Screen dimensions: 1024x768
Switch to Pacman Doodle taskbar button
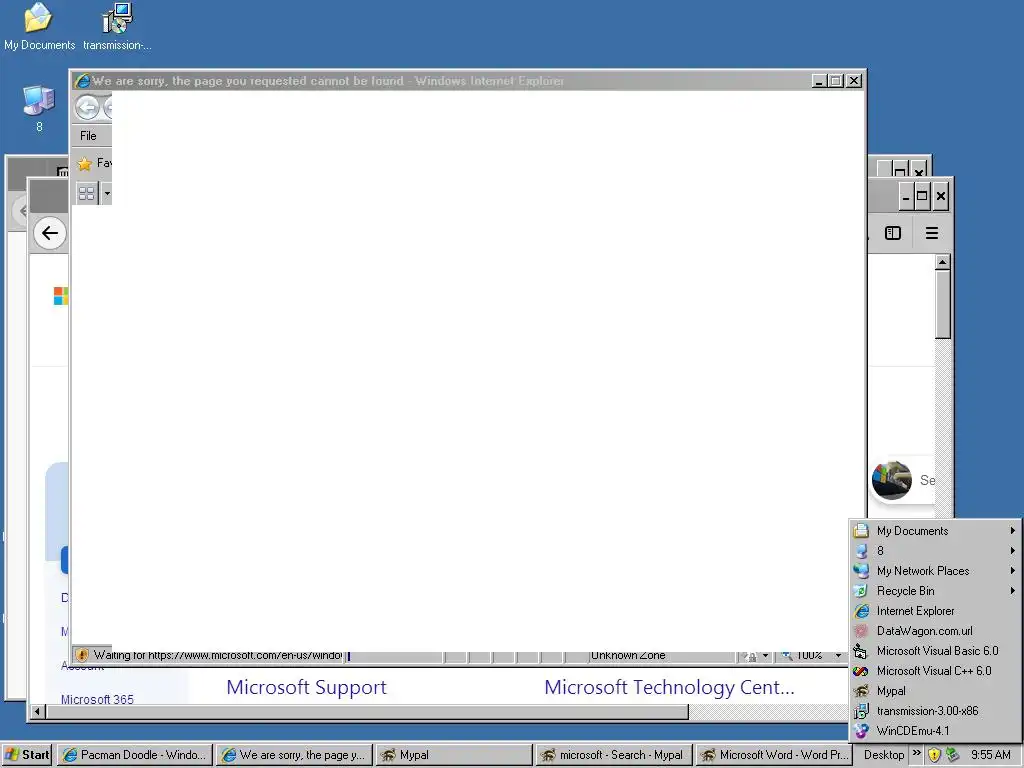[x=135, y=755]
